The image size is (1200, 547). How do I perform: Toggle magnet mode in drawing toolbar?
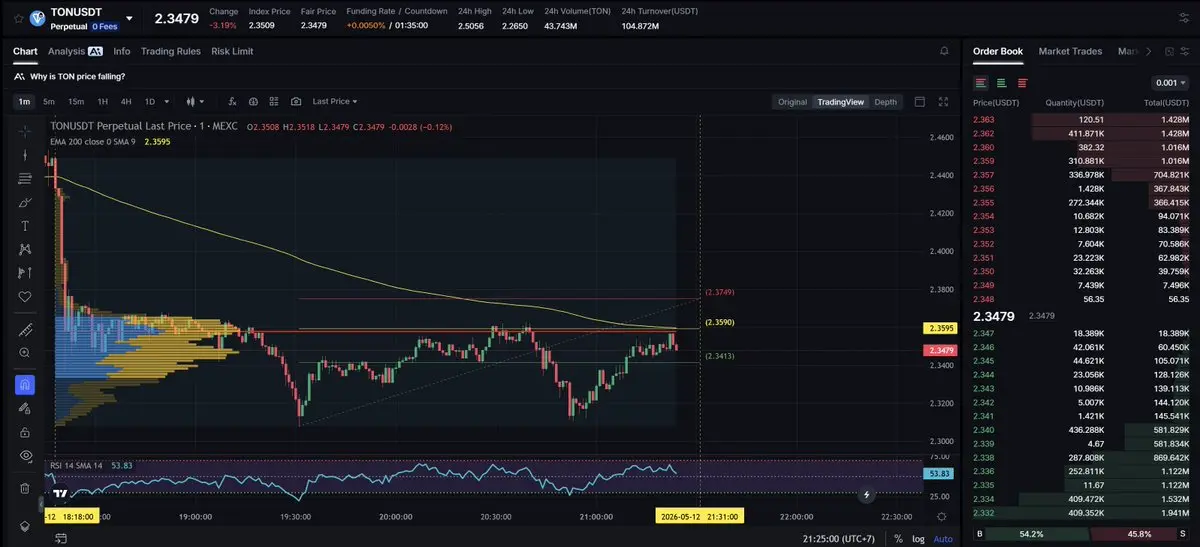point(25,384)
